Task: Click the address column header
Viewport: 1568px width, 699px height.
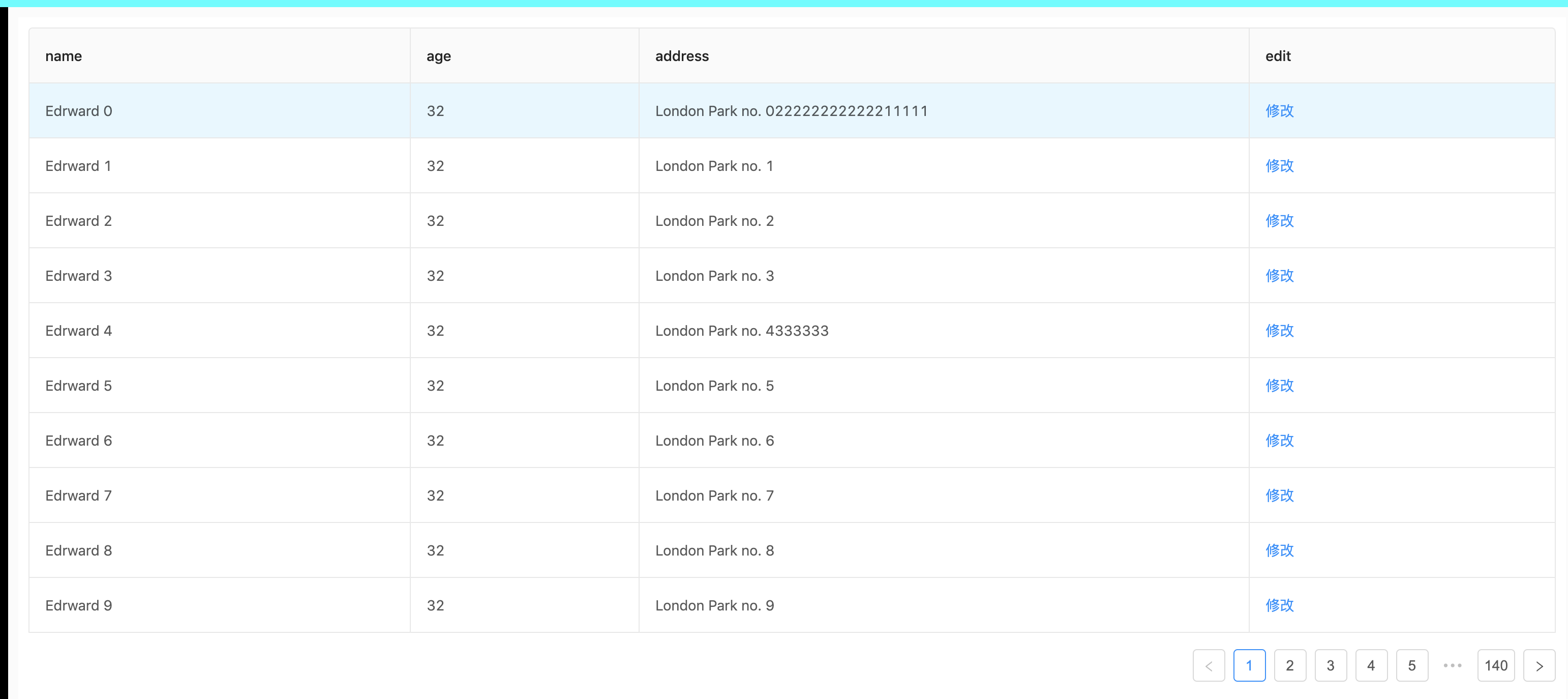Action: [682, 56]
